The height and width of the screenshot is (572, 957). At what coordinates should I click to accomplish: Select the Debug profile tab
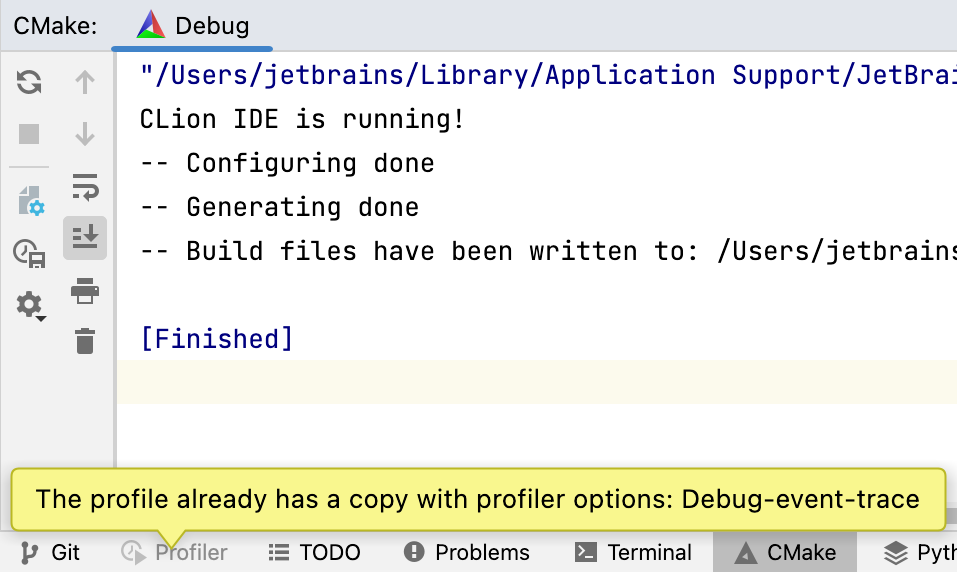[194, 25]
